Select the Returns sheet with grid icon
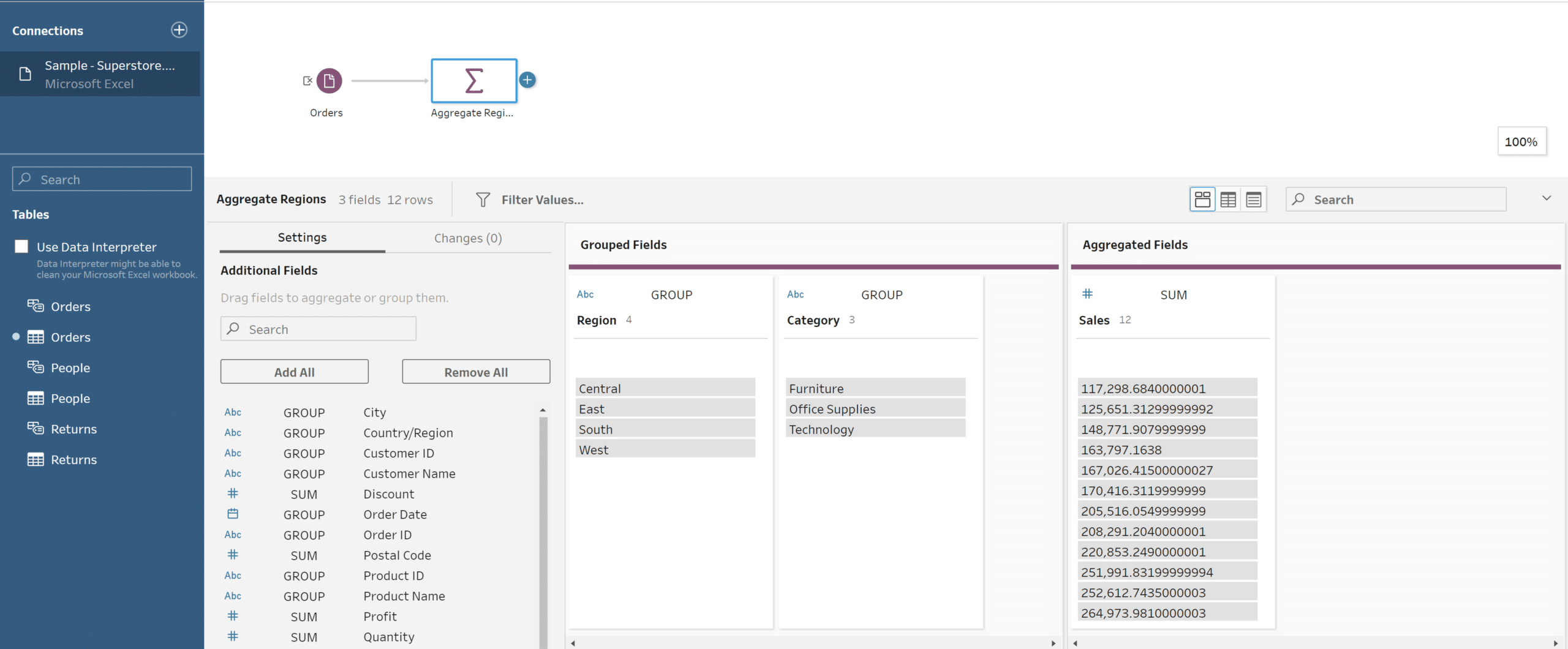Screen dimensions: 1568x649 [x=73, y=459]
